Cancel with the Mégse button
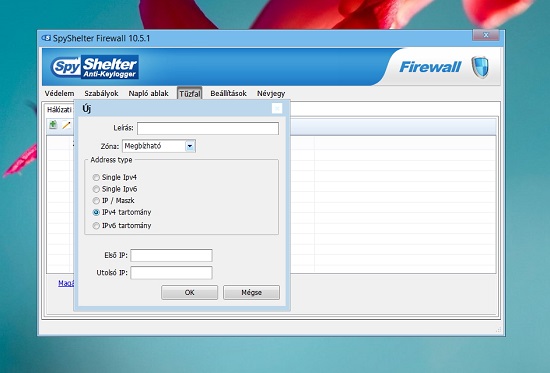 click(x=251, y=292)
